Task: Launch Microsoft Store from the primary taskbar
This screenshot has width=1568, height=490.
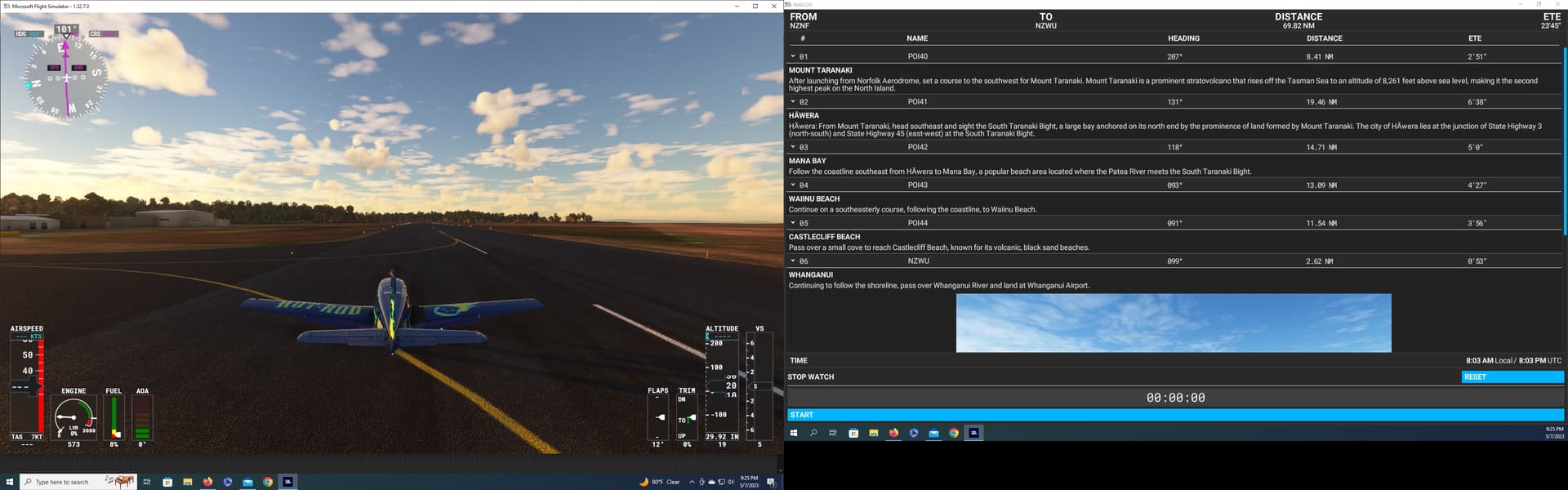Action: 167,482
